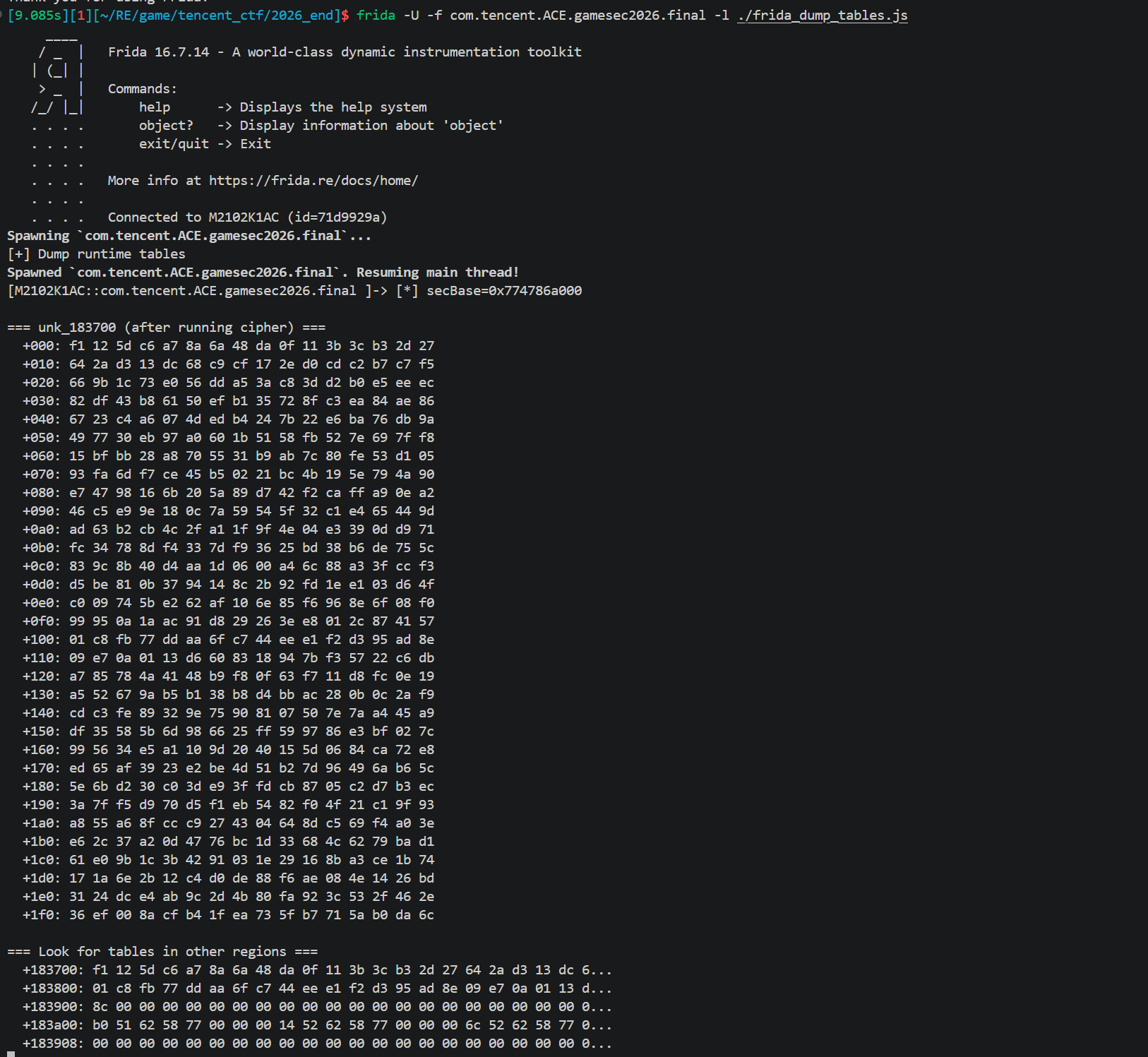The height and width of the screenshot is (1057, 1148).
Task: Click the "Look for tables in other regions" header
Action: [x=162, y=952]
